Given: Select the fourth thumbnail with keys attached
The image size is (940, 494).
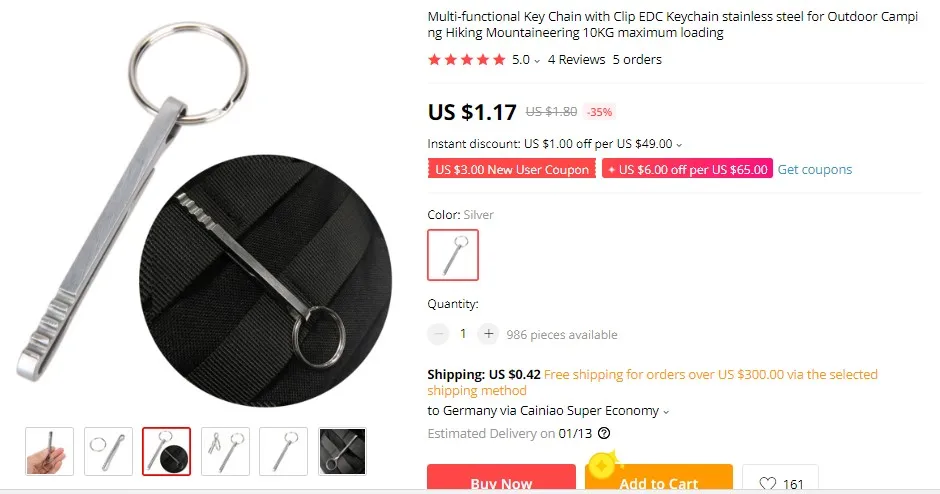Looking at the screenshot, I should (x=225, y=451).
